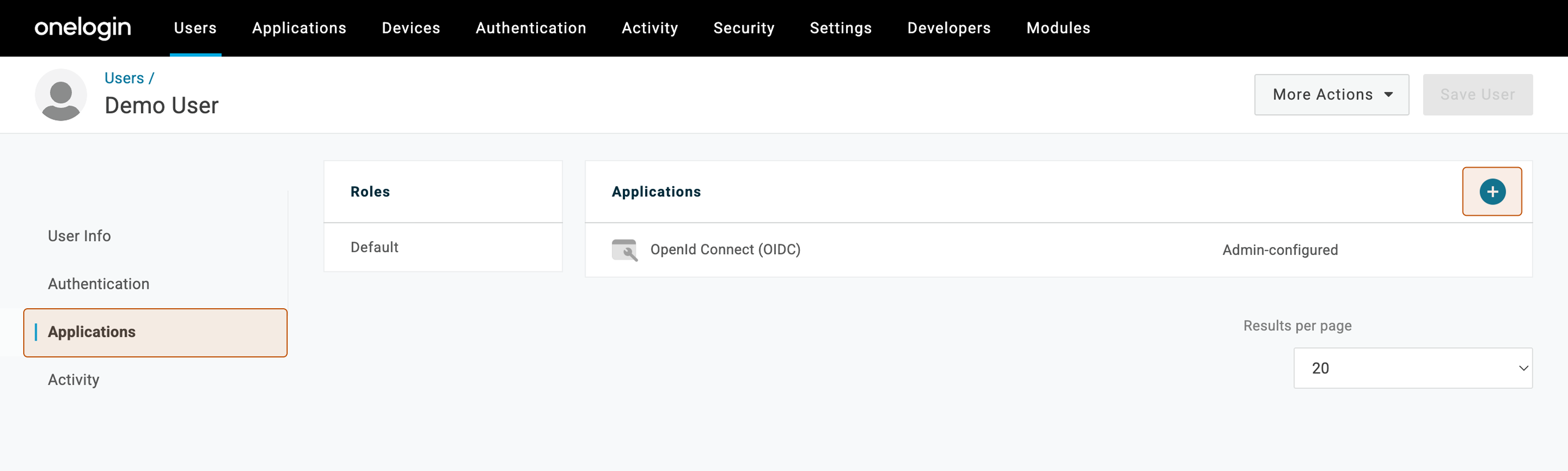The image size is (1568, 471).
Task: Select the Authentication sidebar tab
Action: coord(98,284)
